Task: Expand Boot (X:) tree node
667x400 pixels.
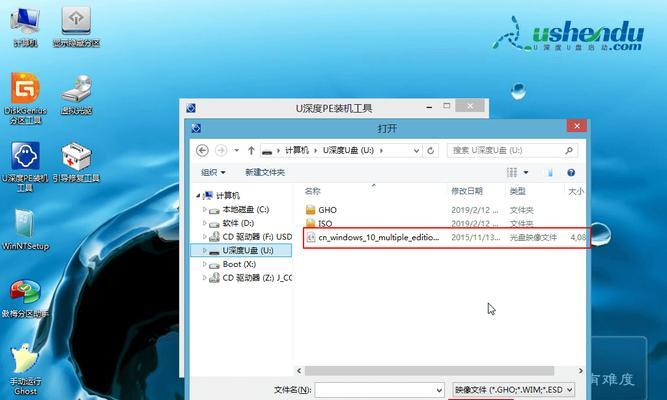Action: coord(205,264)
